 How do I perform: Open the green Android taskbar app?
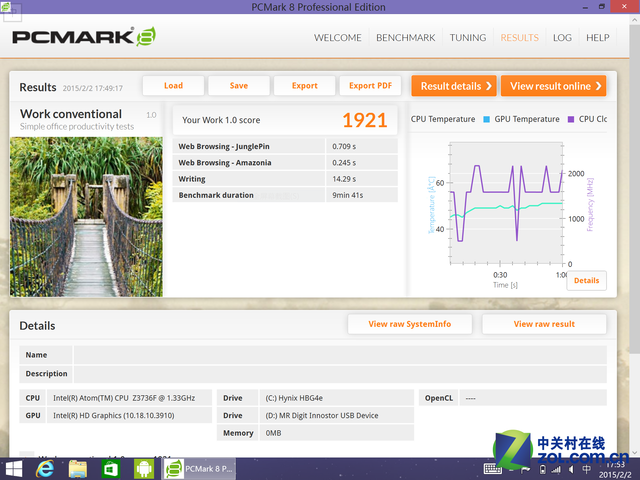pos(144,469)
